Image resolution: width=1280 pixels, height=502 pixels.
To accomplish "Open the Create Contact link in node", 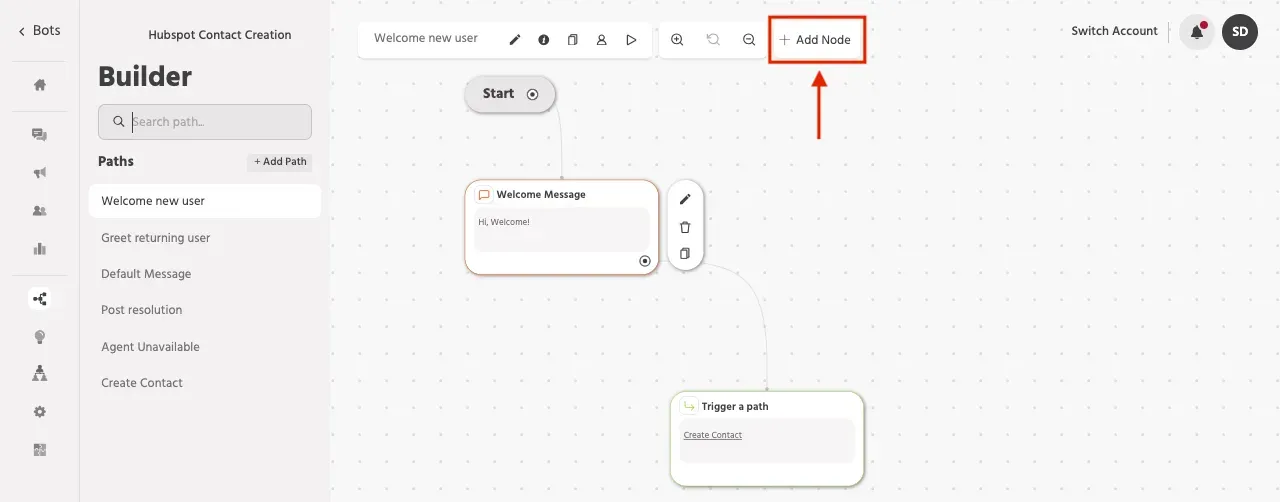I will (713, 435).
